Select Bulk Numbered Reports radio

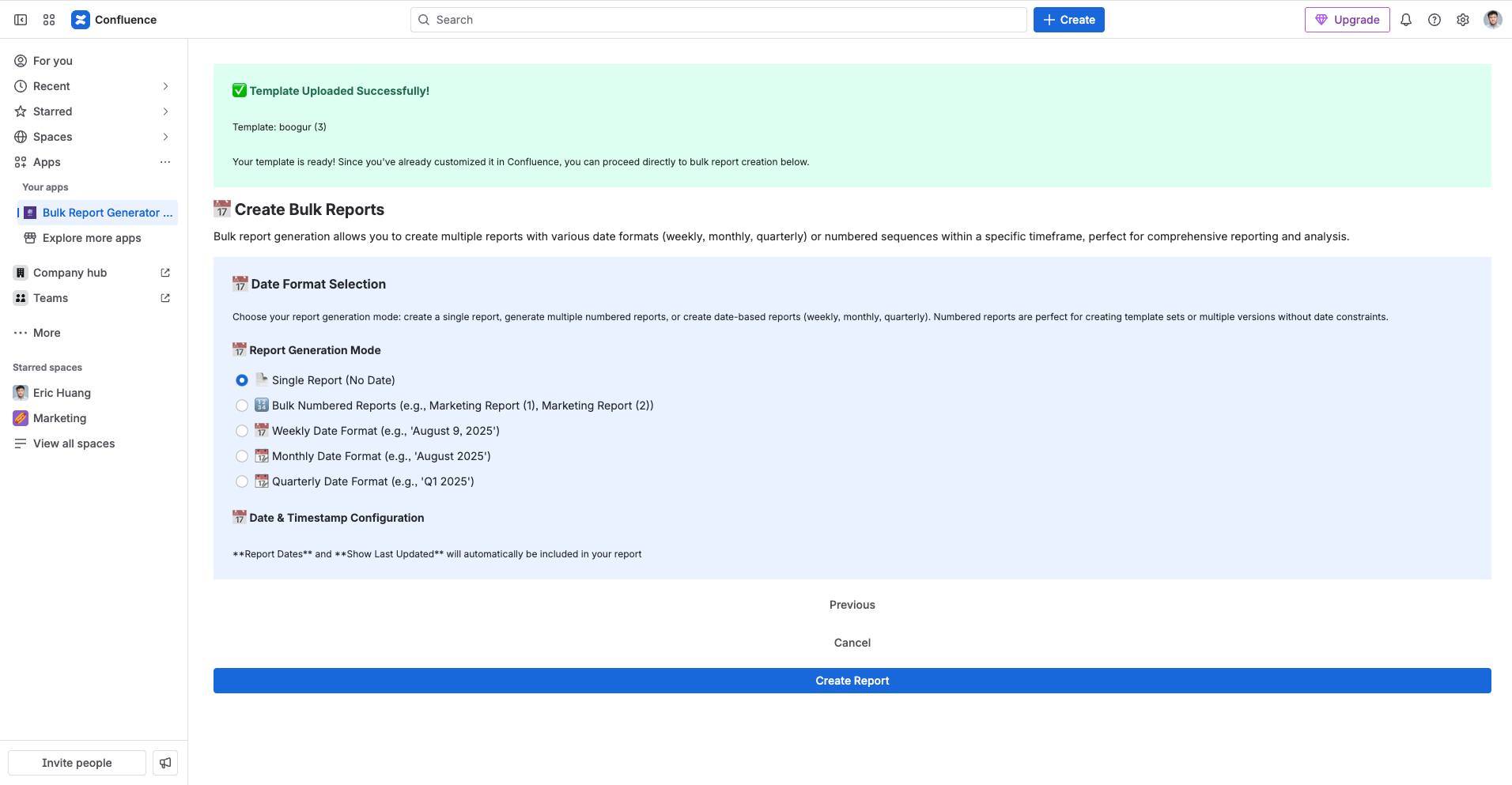pyautogui.click(x=242, y=406)
